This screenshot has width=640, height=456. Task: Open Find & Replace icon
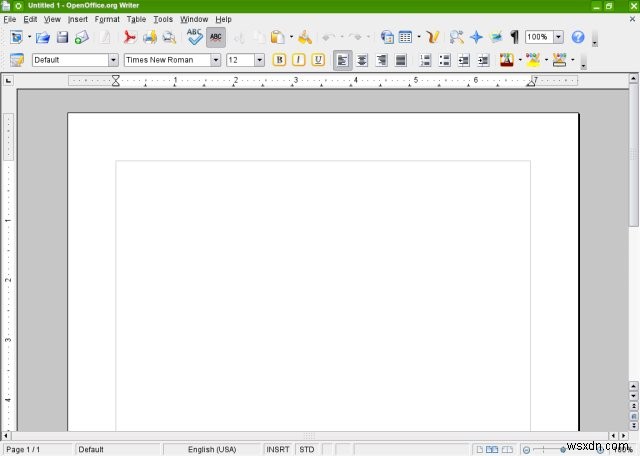pyautogui.click(x=457, y=37)
